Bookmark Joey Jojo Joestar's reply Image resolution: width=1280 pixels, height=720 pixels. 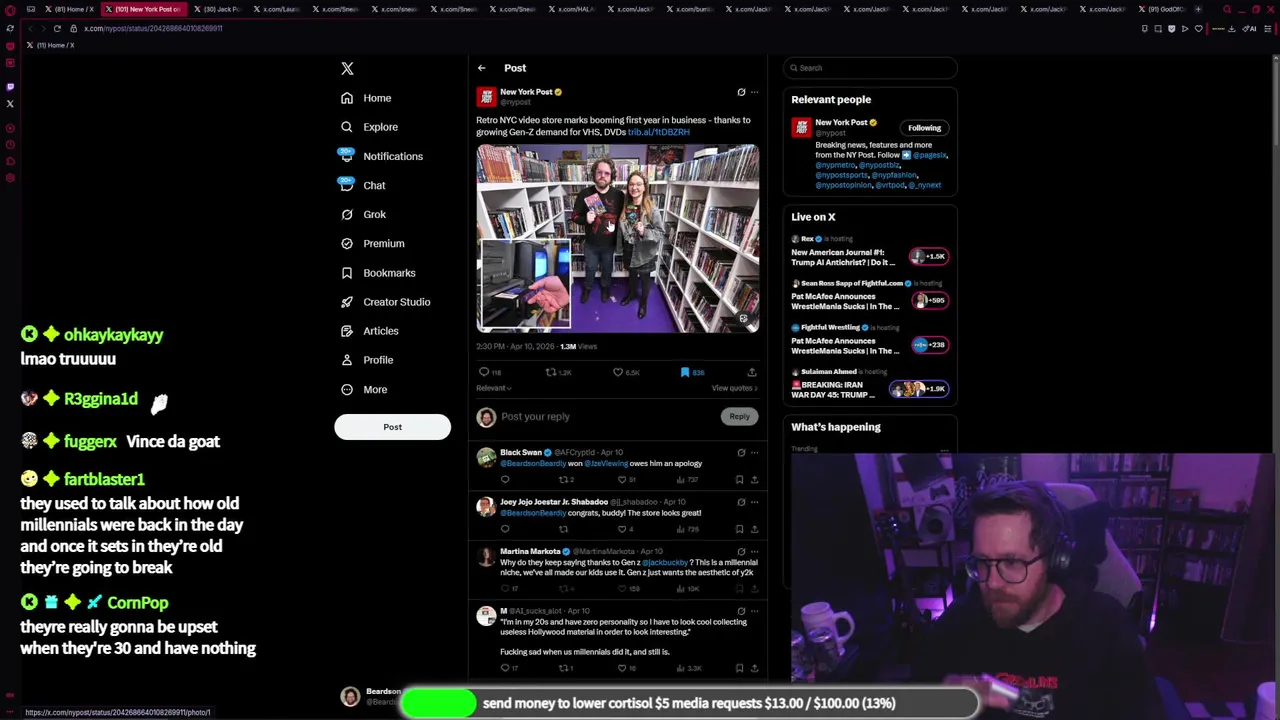coord(739,529)
